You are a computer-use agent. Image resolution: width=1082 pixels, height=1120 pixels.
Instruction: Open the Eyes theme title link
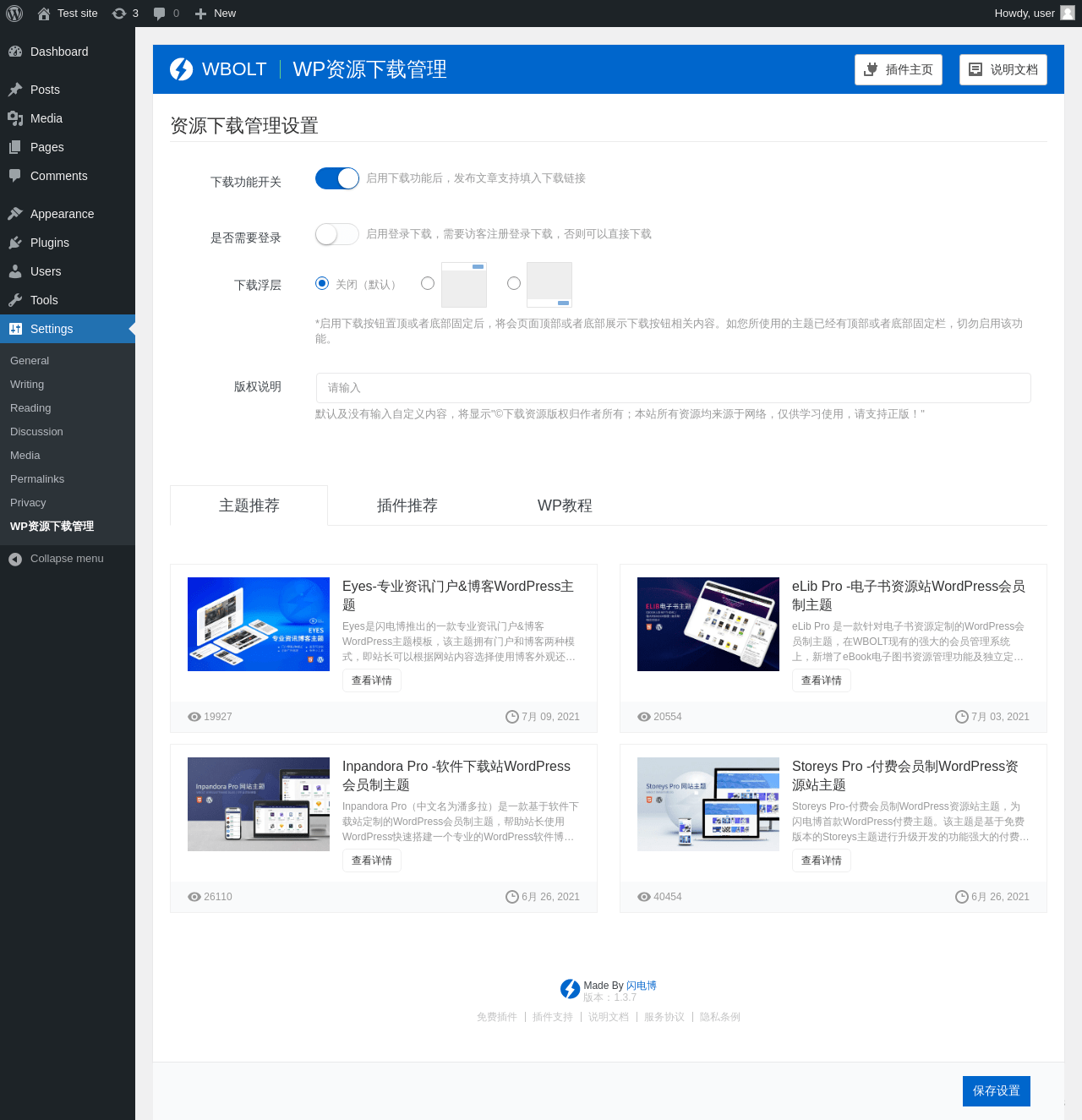pos(458,595)
